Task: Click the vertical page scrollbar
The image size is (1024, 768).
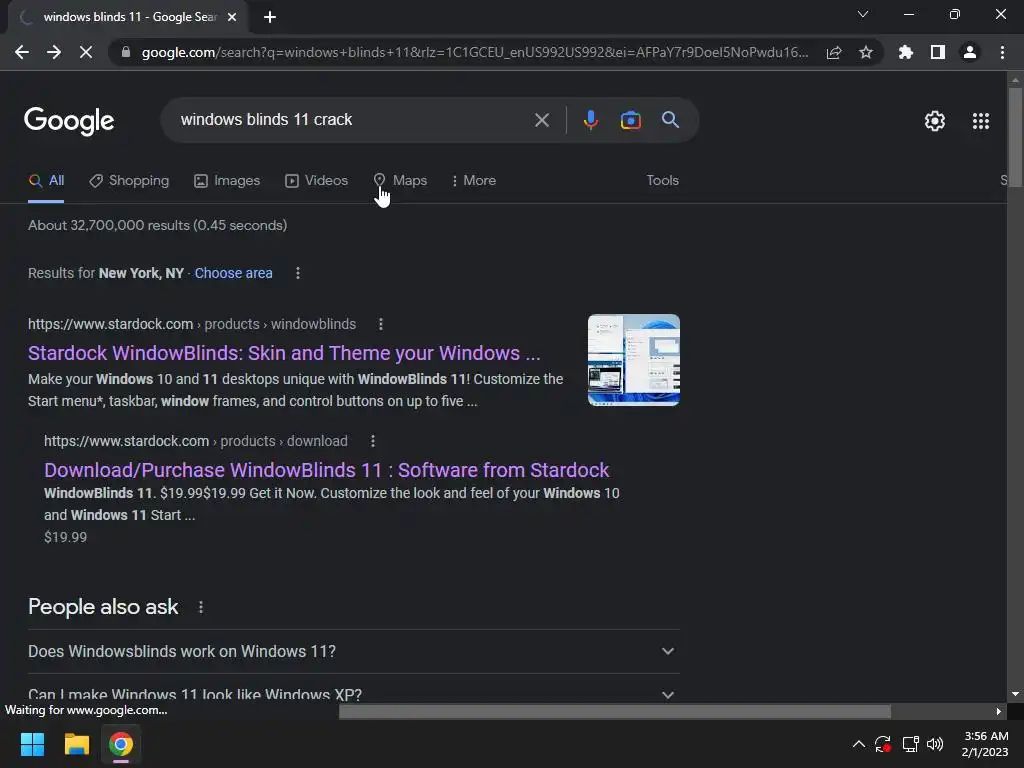Action: click(x=1015, y=137)
